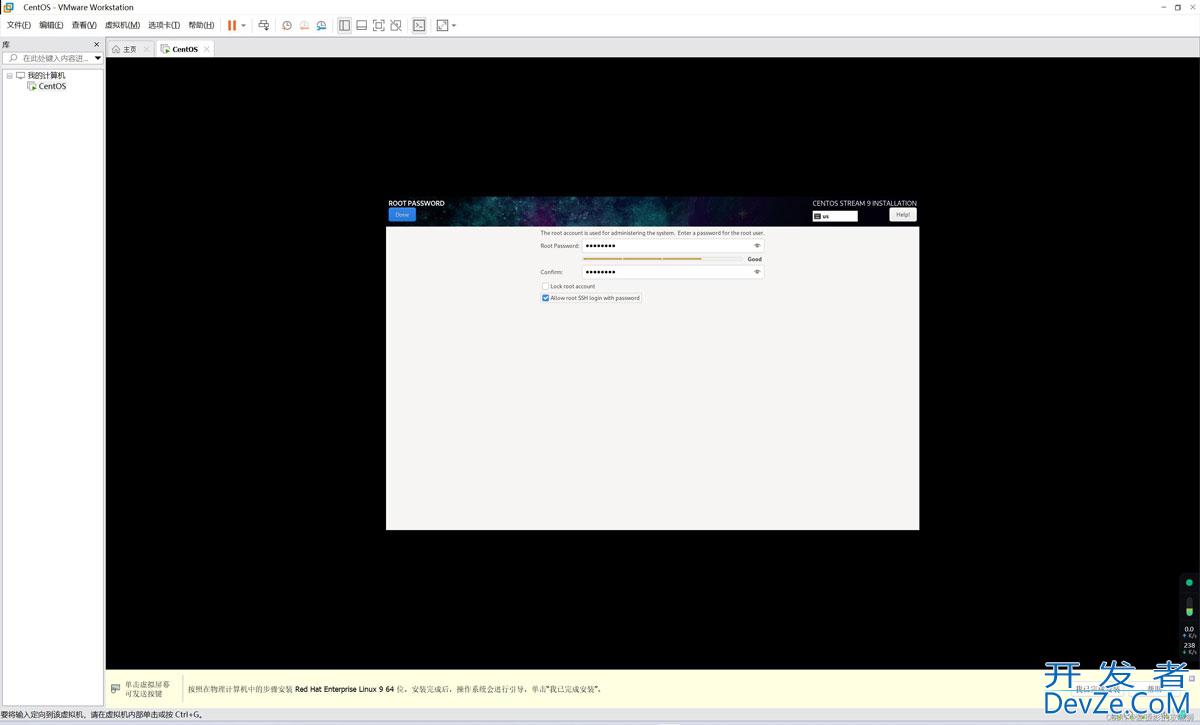Screen dimensions: 1200x725
Task: Switch to the CentOS tab
Action: [x=185, y=49]
